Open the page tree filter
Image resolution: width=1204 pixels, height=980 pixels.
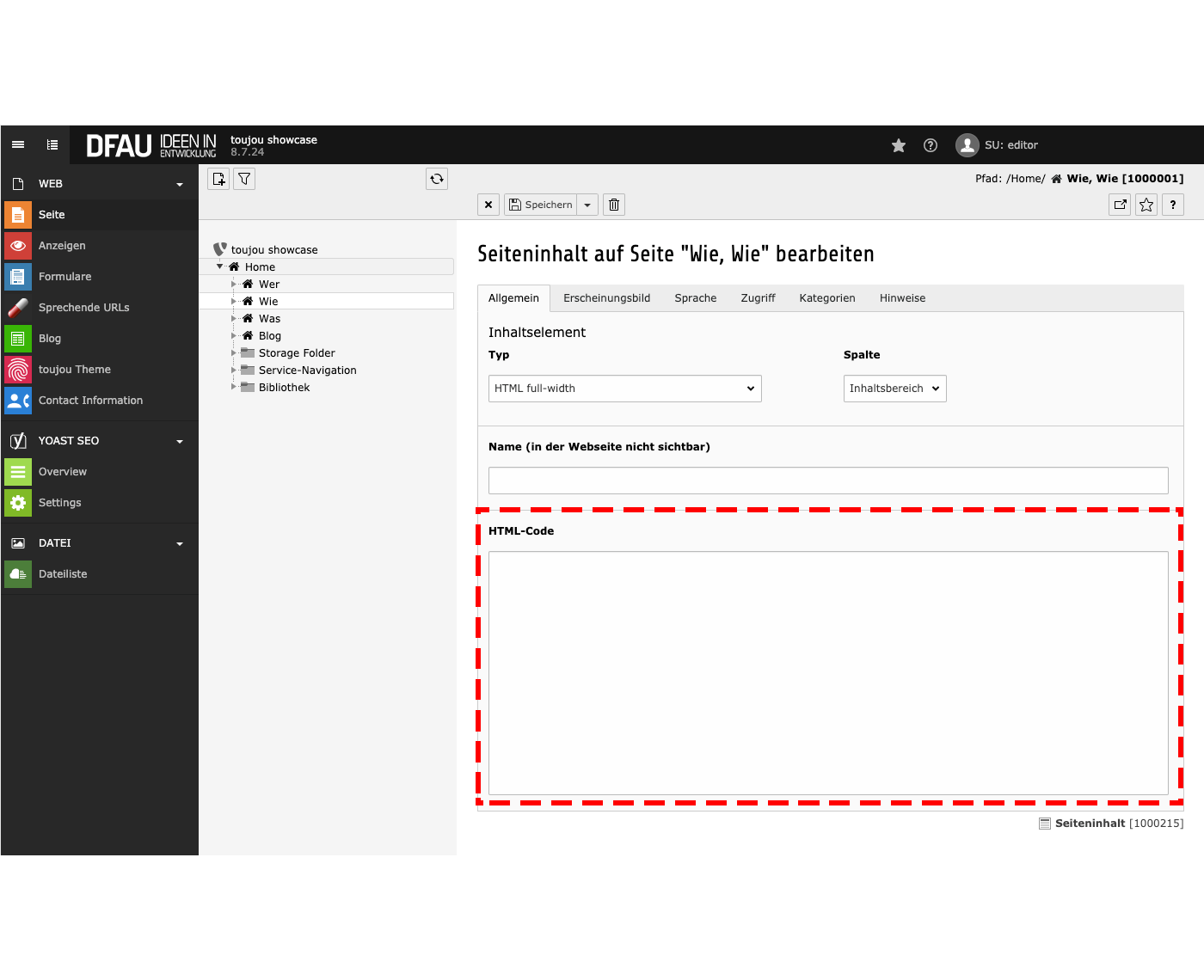[x=245, y=179]
